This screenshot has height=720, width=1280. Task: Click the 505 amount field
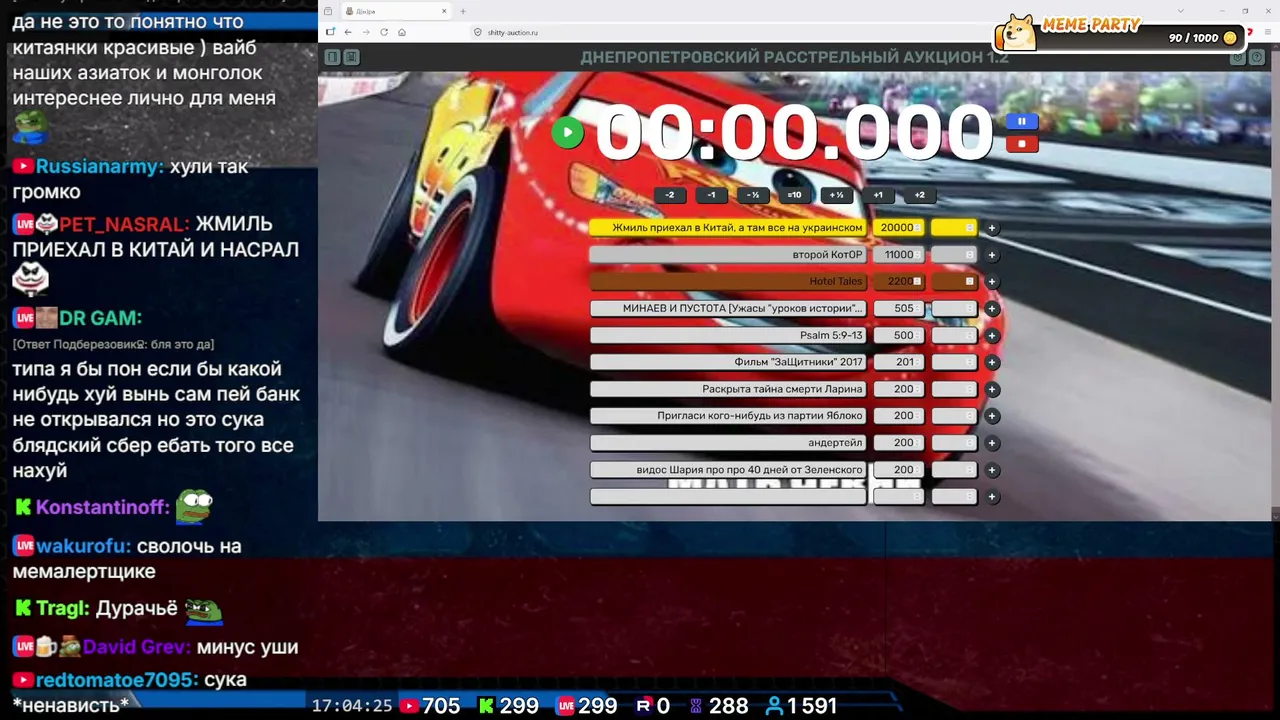(899, 309)
